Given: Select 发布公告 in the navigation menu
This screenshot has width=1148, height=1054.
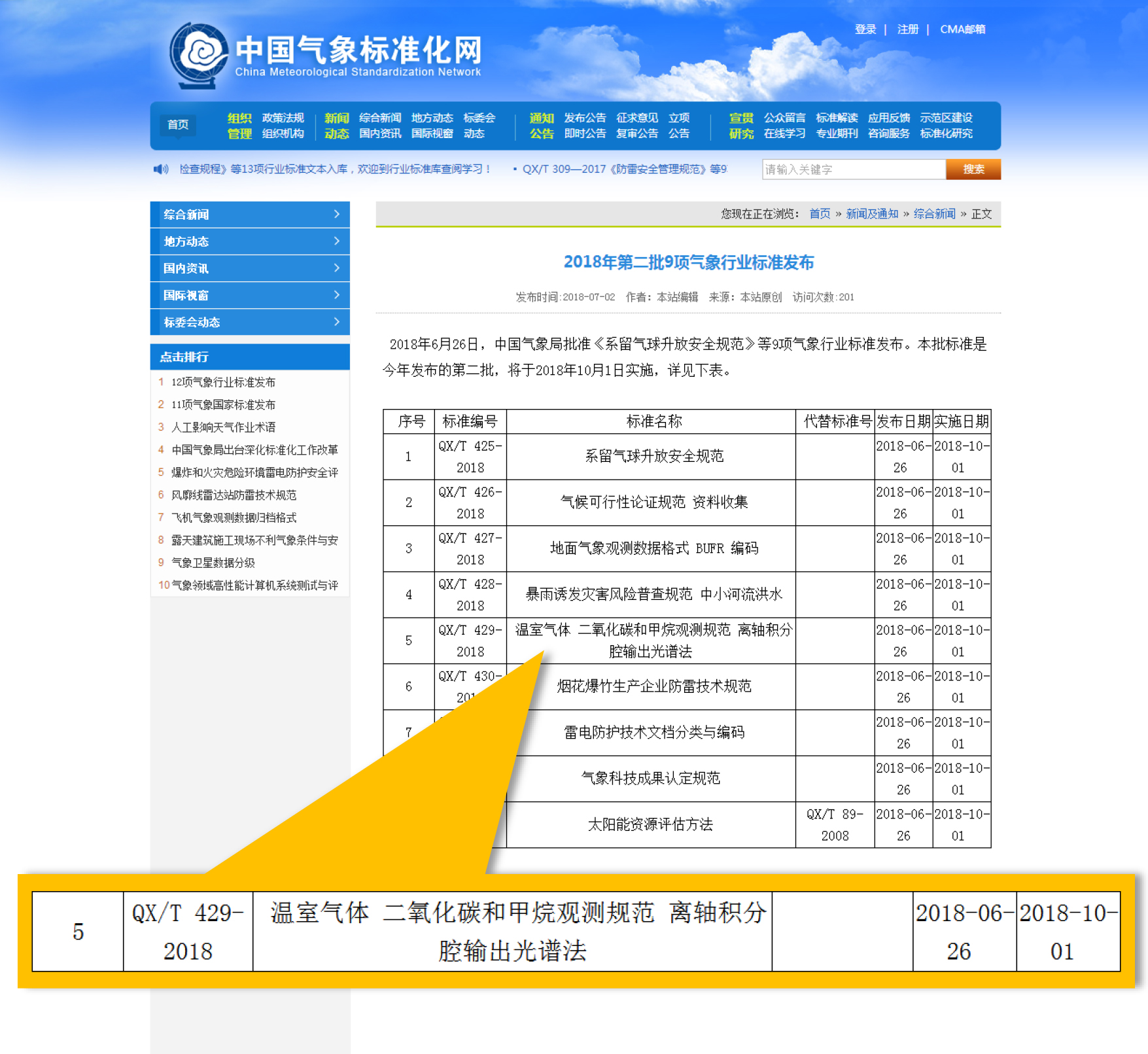Looking at the screenshot, I should (584, 118).
